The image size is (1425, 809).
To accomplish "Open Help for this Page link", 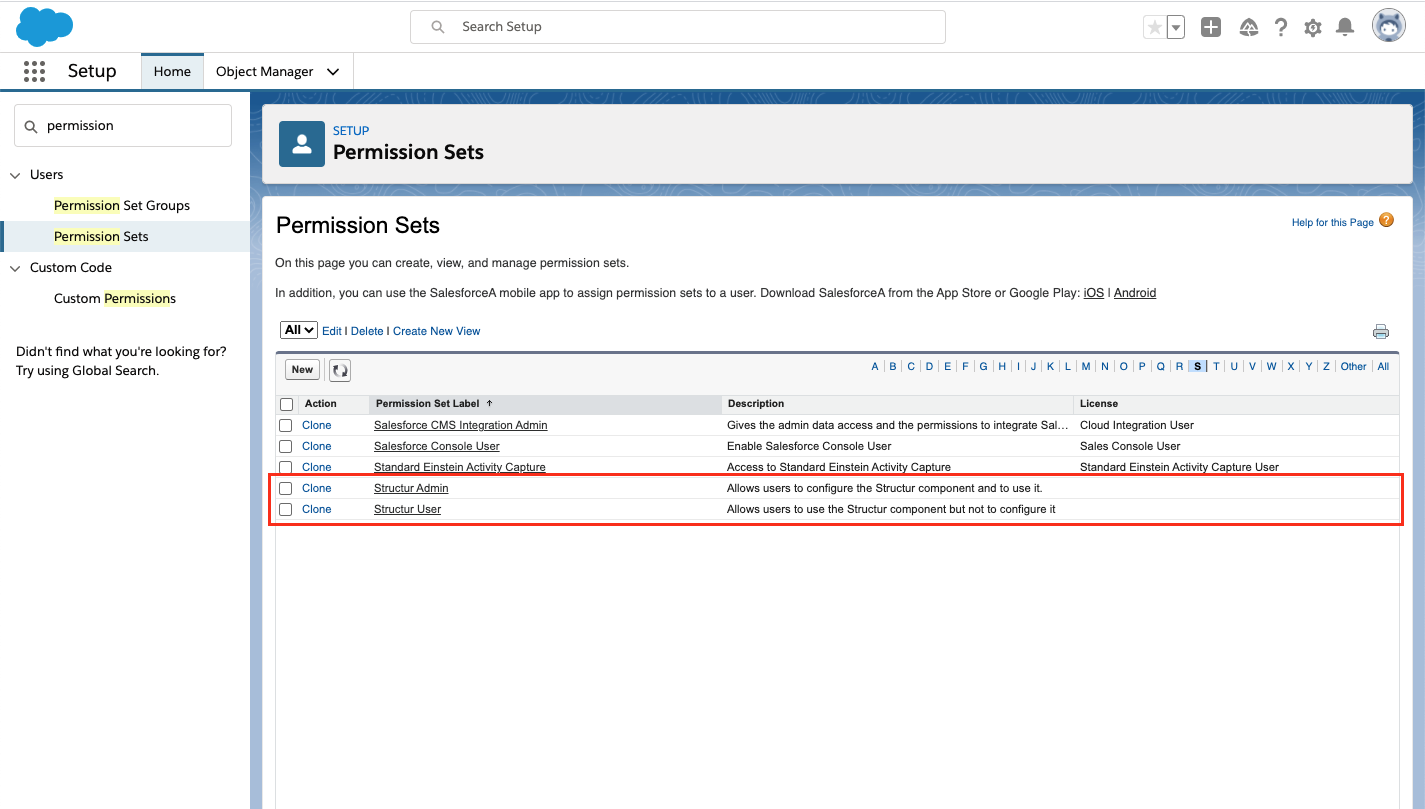I will [x=1333, y=223].
